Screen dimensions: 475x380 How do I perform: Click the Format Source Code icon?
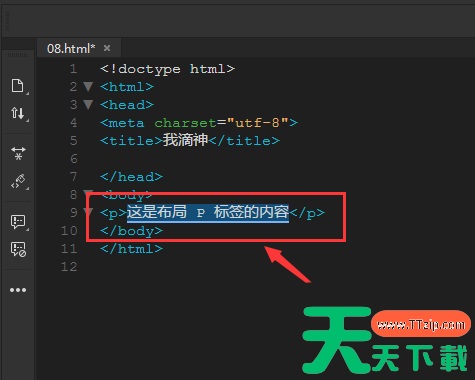click(18, 182)
